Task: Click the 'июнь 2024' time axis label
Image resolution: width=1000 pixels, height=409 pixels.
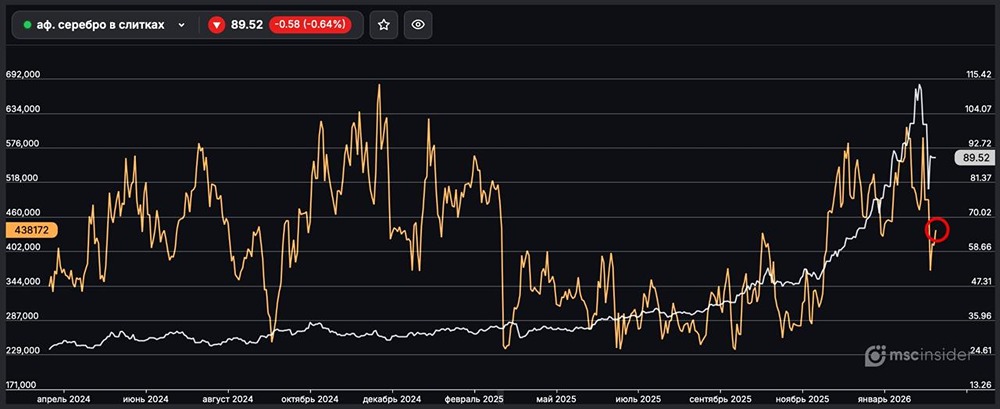Action: pos(146,399)
